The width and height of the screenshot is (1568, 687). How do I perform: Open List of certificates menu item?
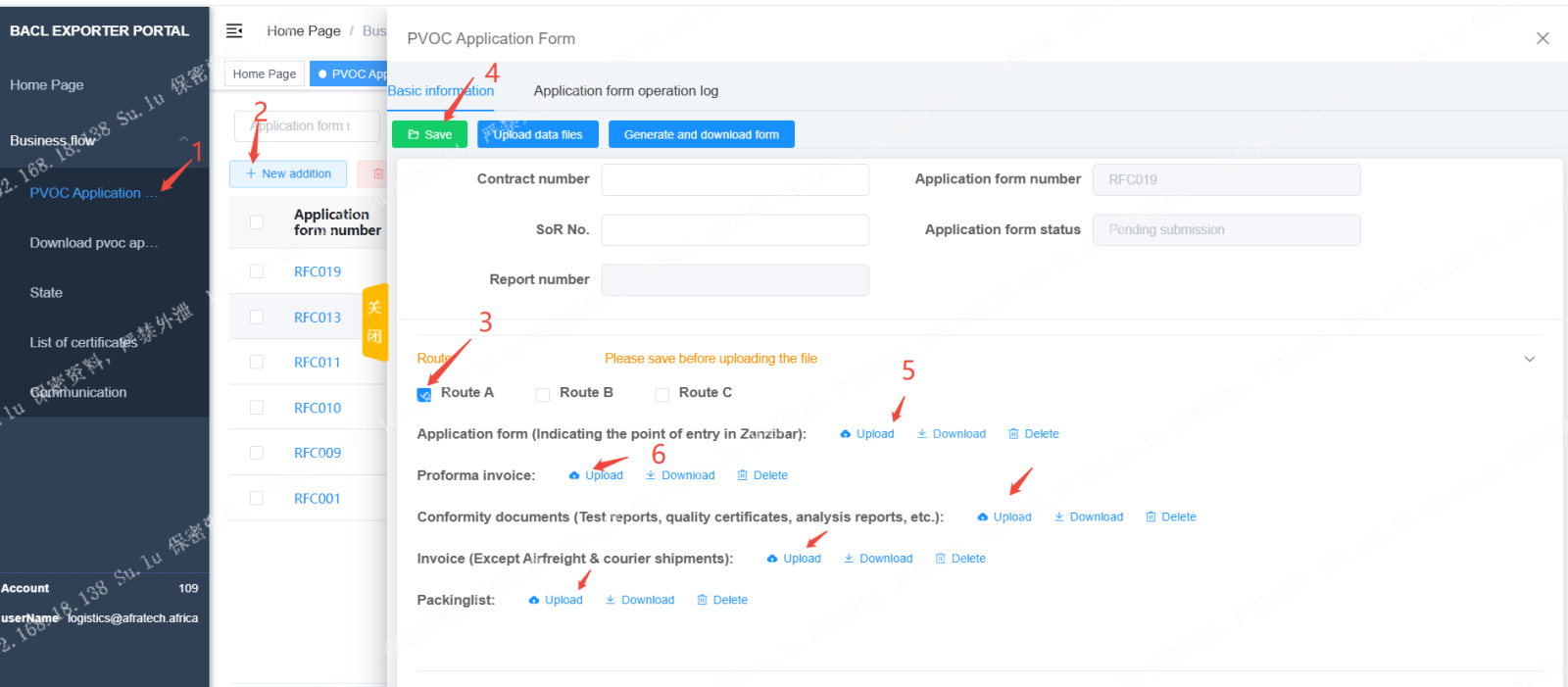pos(83,342)
